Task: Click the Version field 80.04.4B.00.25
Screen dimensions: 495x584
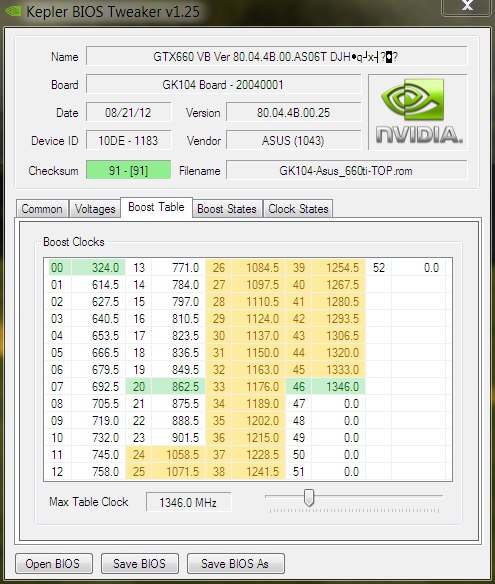Action: pos(293,112)
